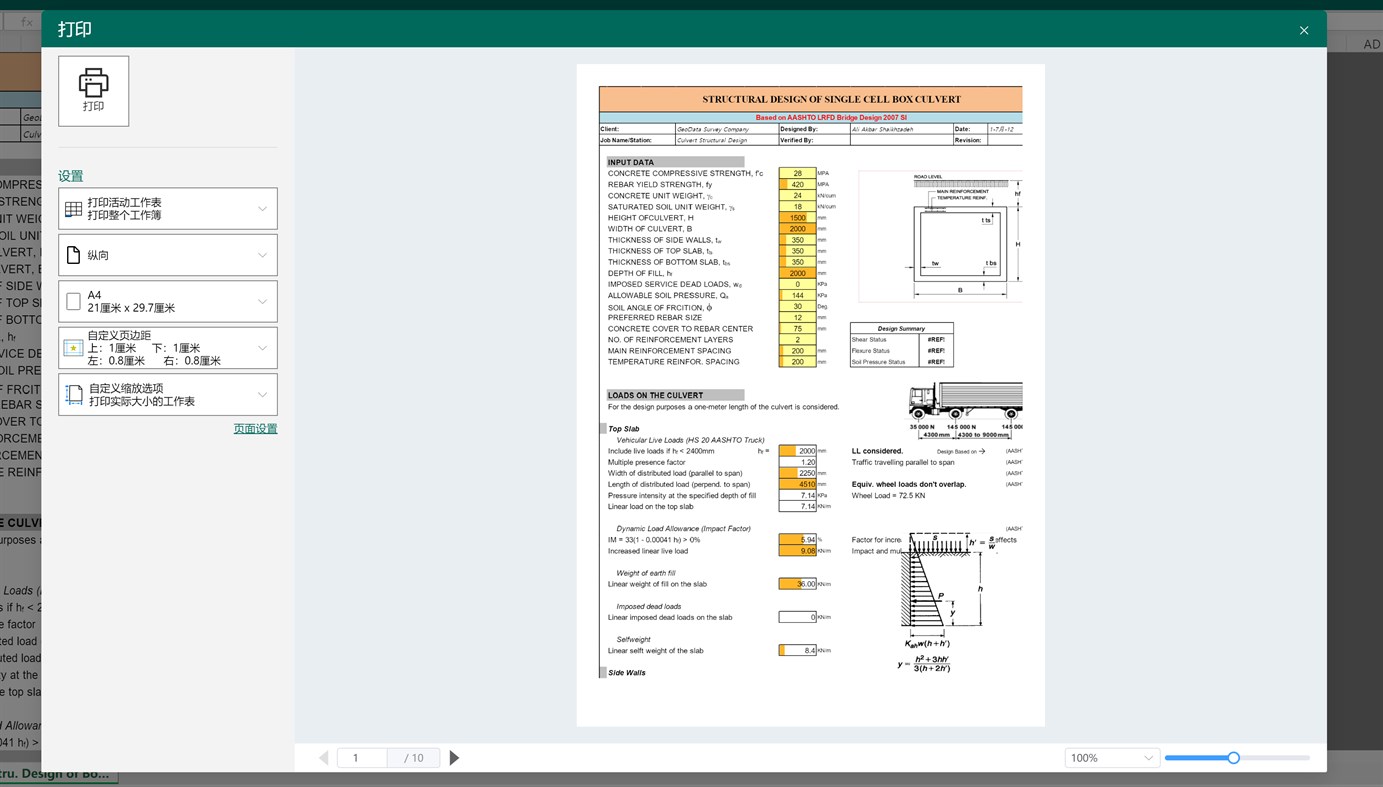The height and width of the screenshot is (787, 1383).
Task: Select the portrait orientation page icon
Action: (x=73, y=254)
